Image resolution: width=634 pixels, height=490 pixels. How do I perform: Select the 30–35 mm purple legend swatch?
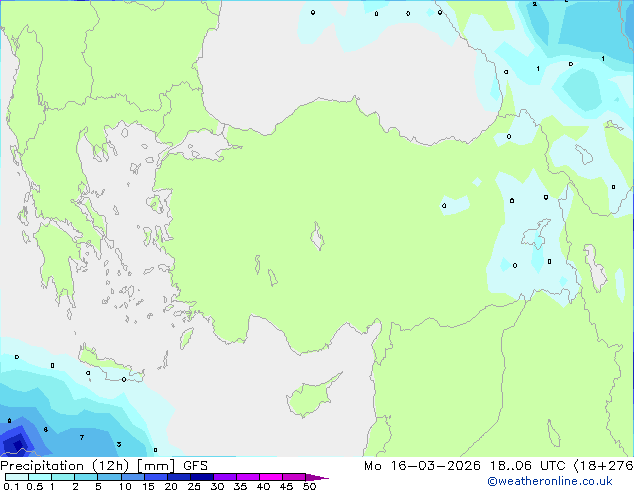pos(224,477)
